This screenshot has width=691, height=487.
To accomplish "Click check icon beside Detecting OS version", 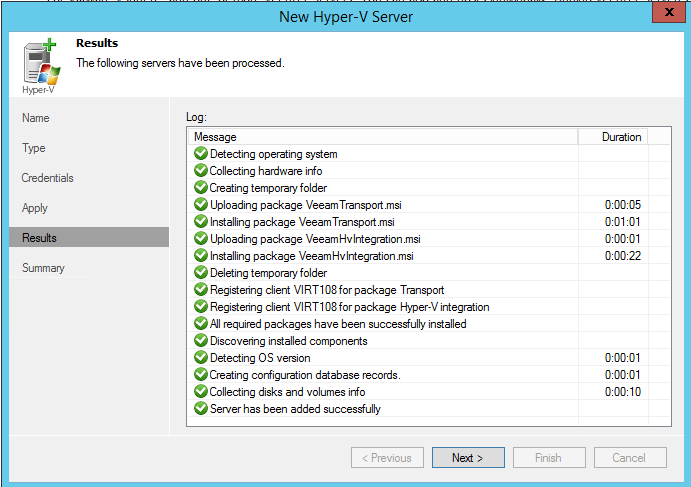I will (201, 357).
